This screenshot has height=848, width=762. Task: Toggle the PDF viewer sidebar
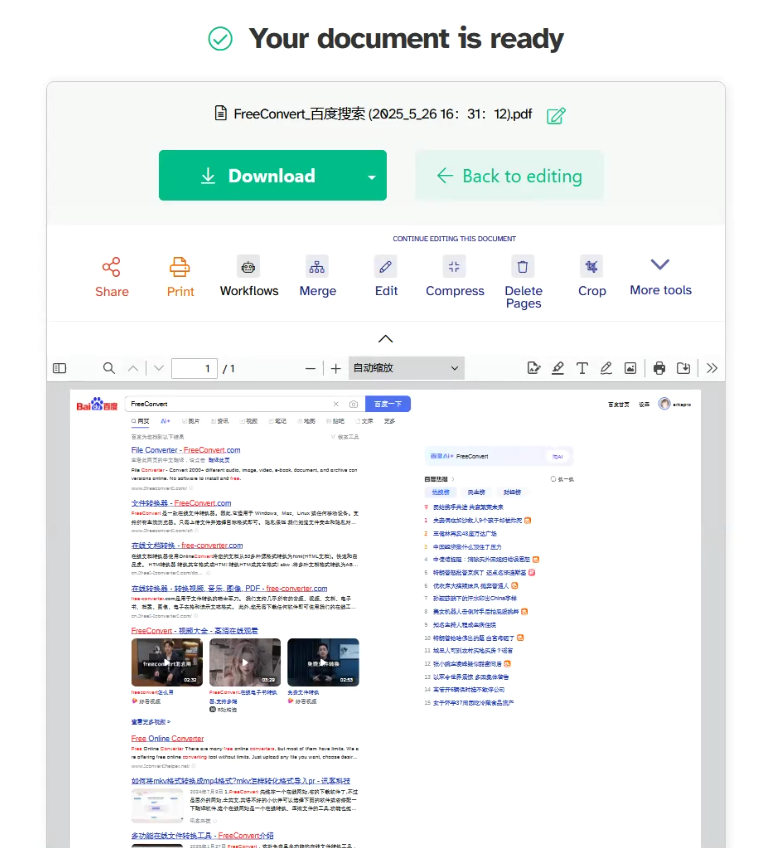pos(59,368)
